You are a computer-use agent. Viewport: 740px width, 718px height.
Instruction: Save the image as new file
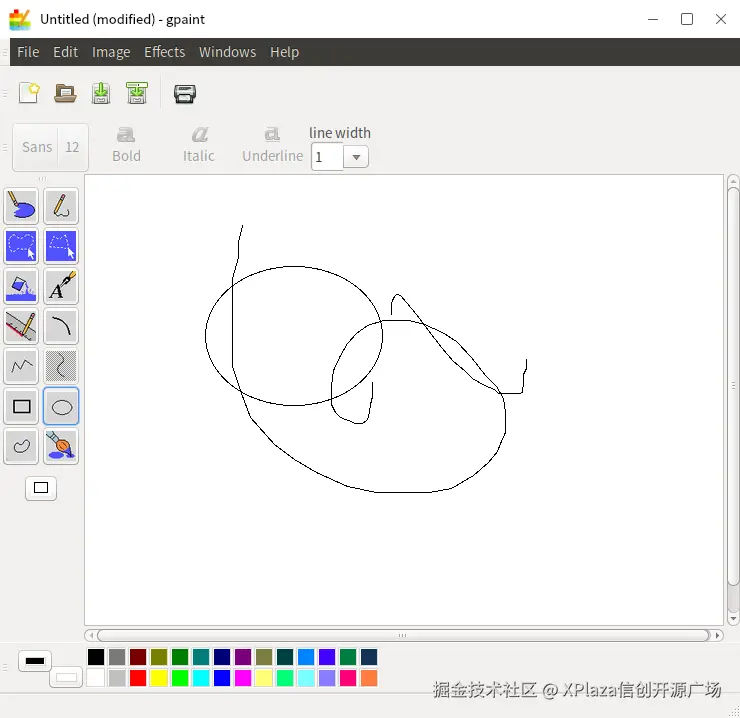[137, 93]
